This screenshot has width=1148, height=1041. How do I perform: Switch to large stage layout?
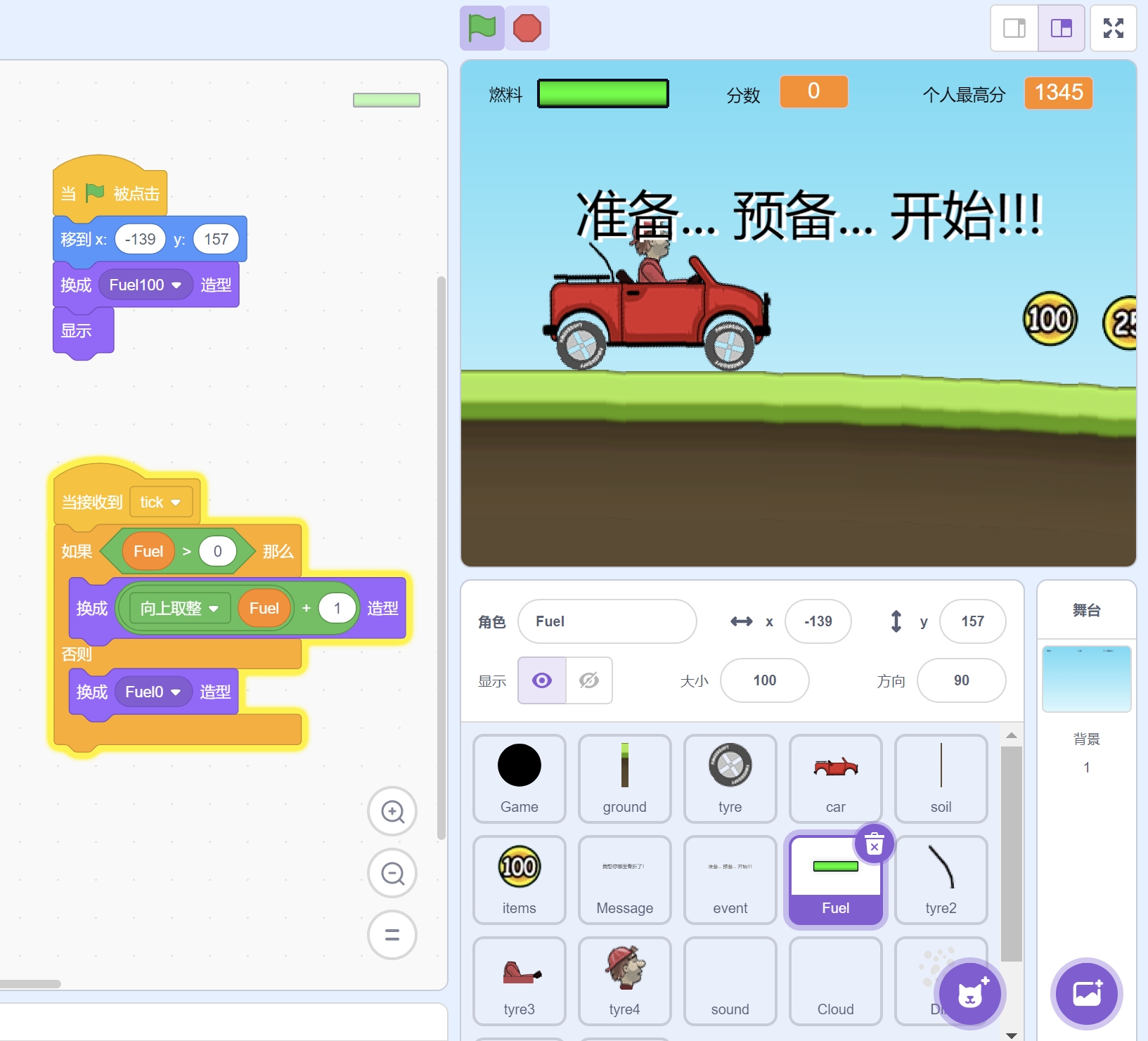click(x=1061, y=28)
